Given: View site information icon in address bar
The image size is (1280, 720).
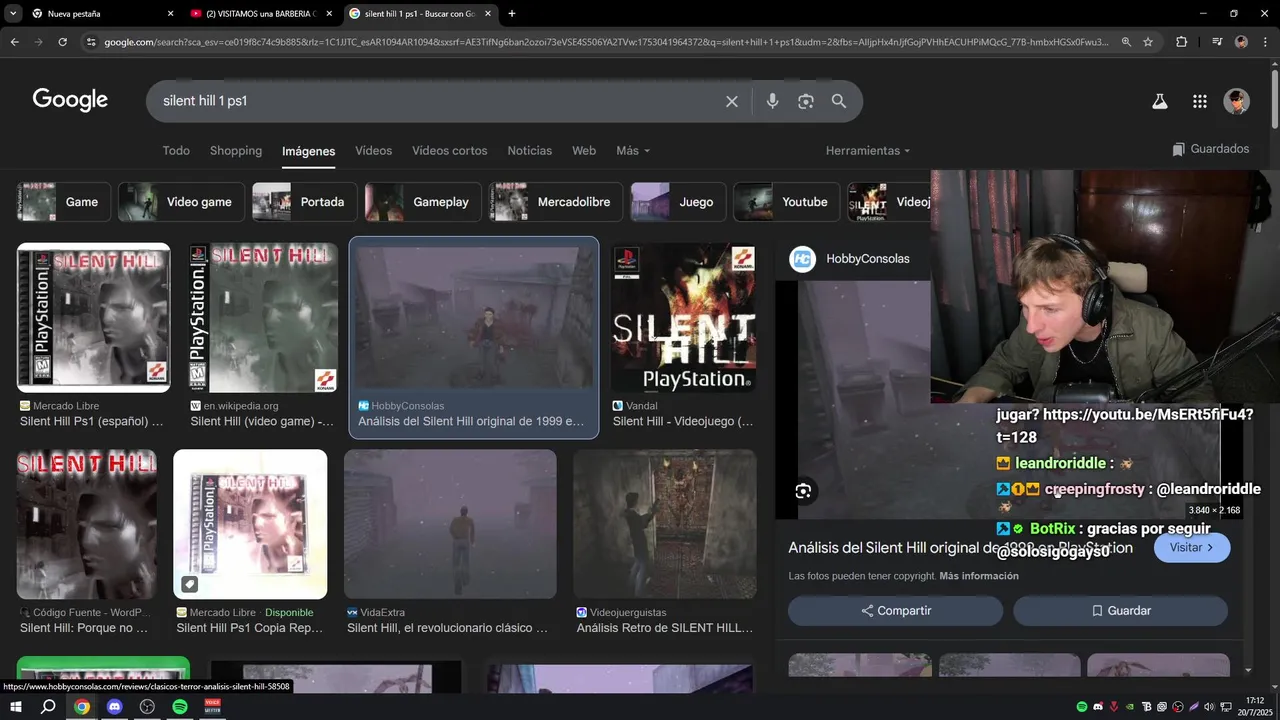Looking at the screenshot, I should [91, 42].
